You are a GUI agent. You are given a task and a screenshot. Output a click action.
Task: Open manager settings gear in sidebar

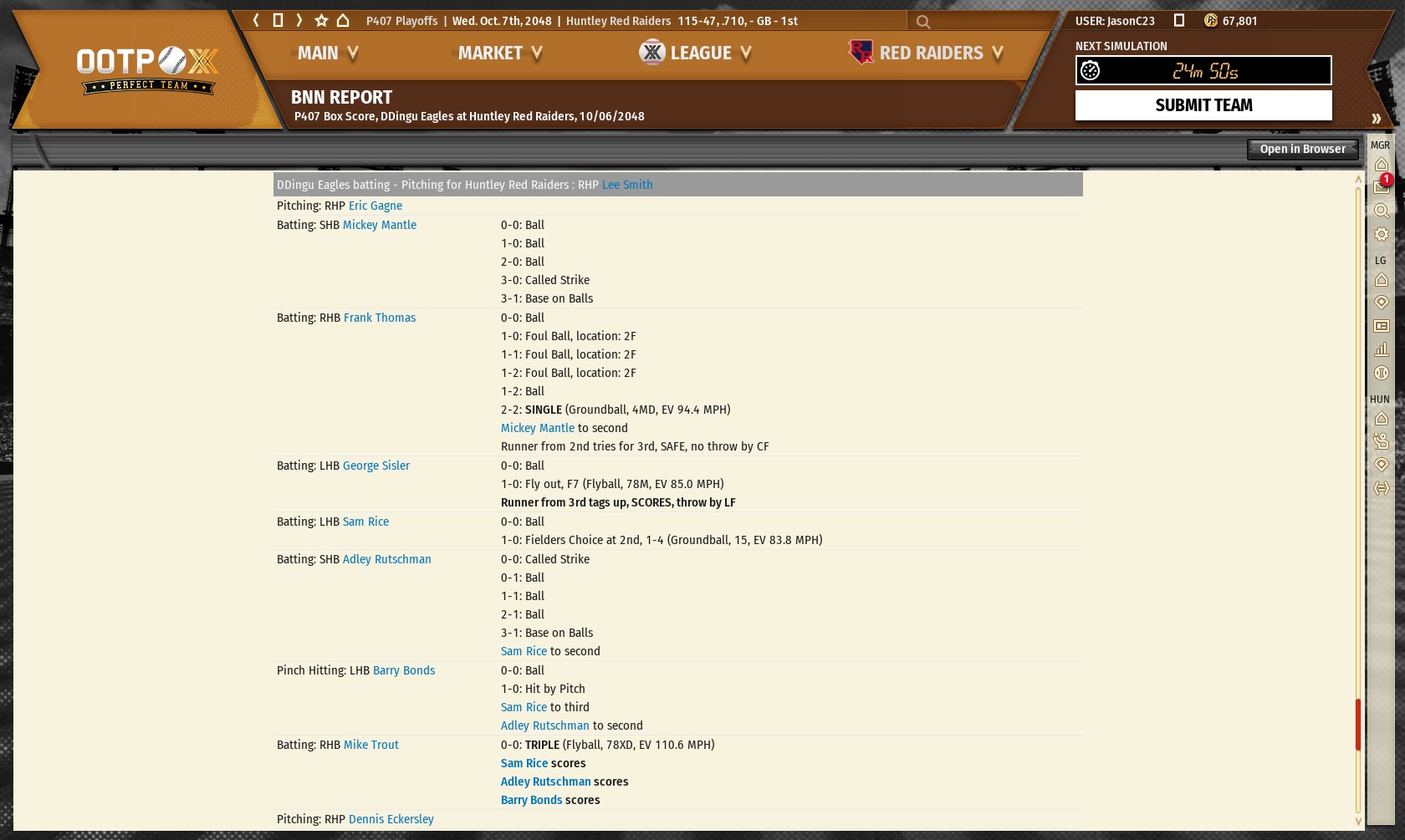(1382, 234)
